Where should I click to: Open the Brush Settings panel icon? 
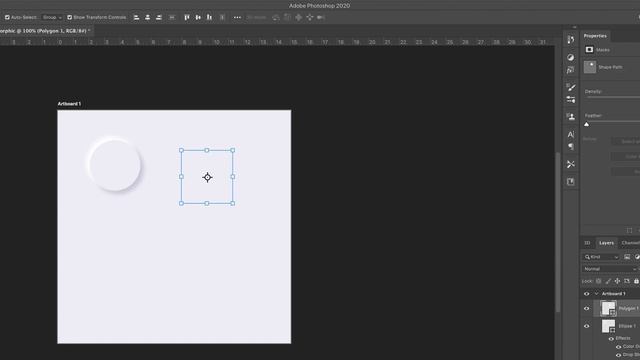click(x=571, y=100)
